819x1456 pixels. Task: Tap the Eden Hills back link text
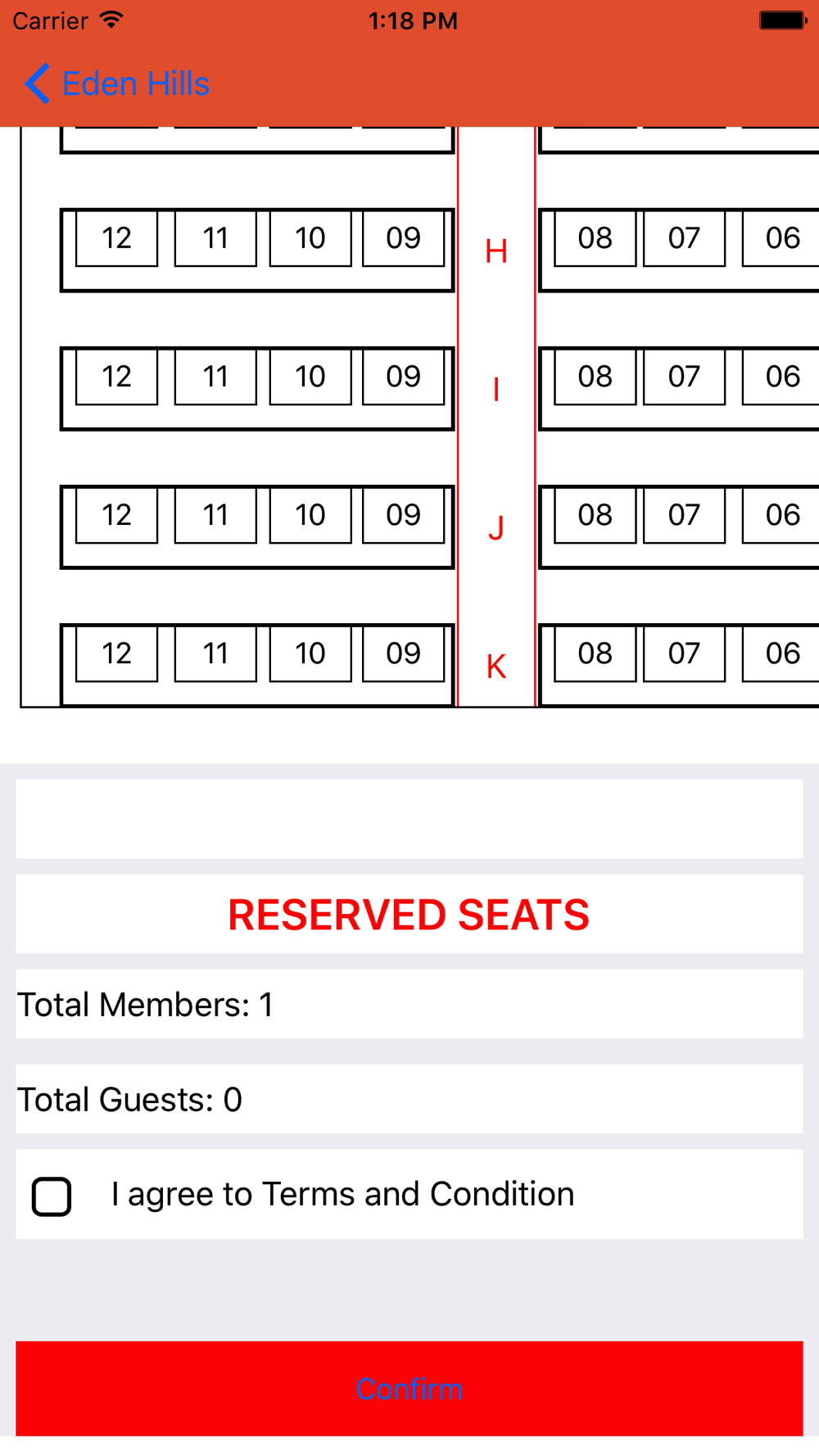136,84
